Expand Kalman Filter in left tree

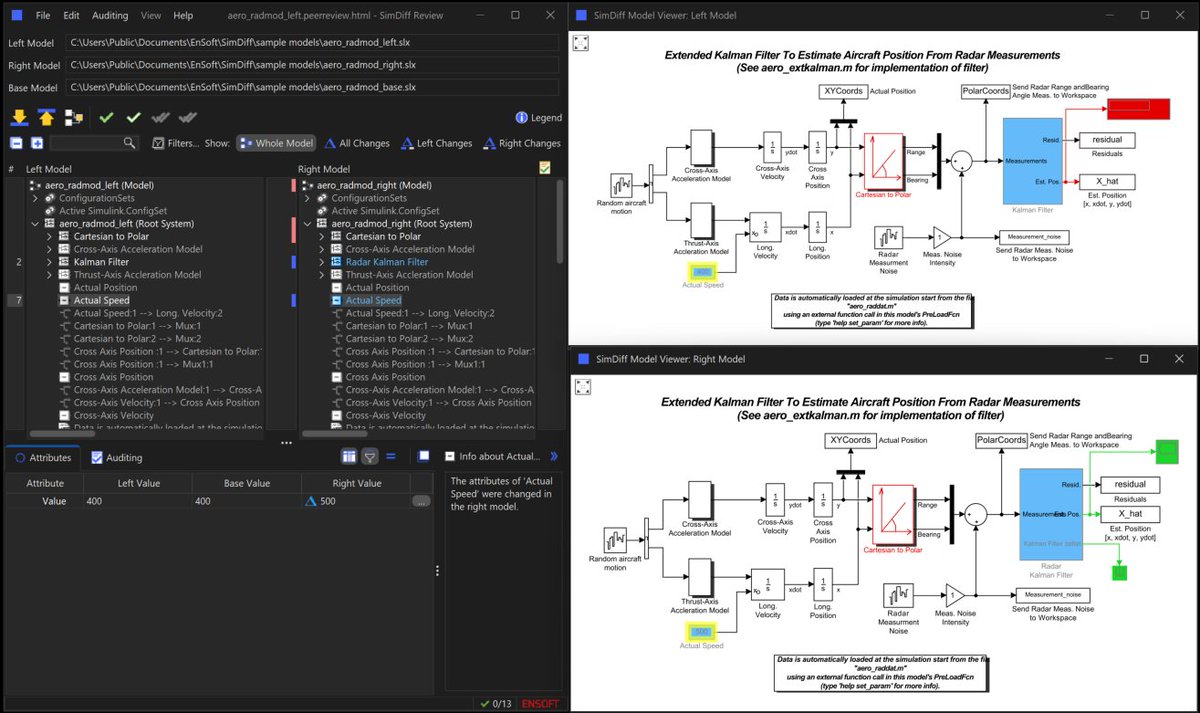(49, 262)
